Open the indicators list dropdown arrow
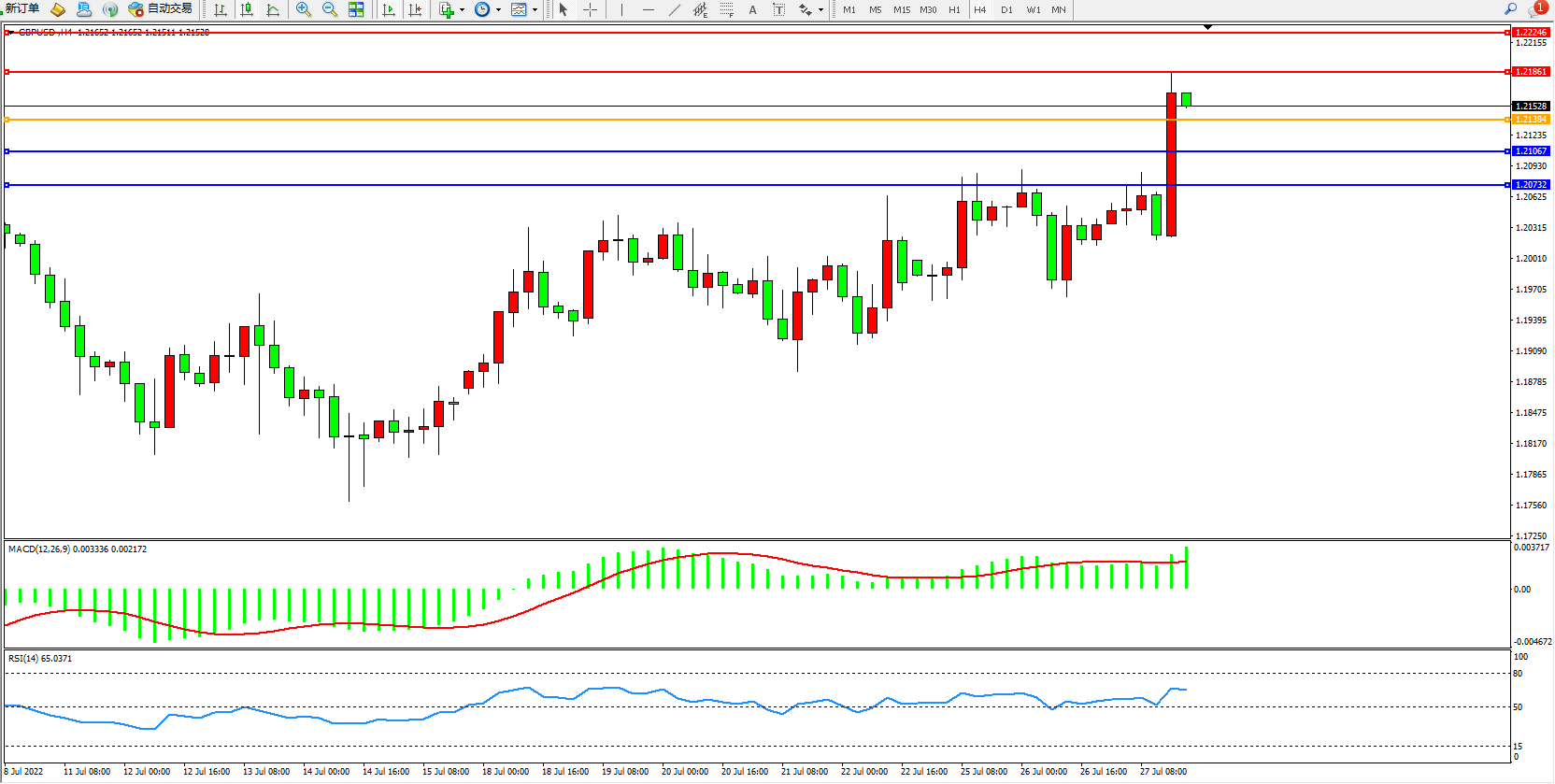Image resolution: width=1555 pixels, height=784 pixels. pyautogui.click(x=462, y=9)
